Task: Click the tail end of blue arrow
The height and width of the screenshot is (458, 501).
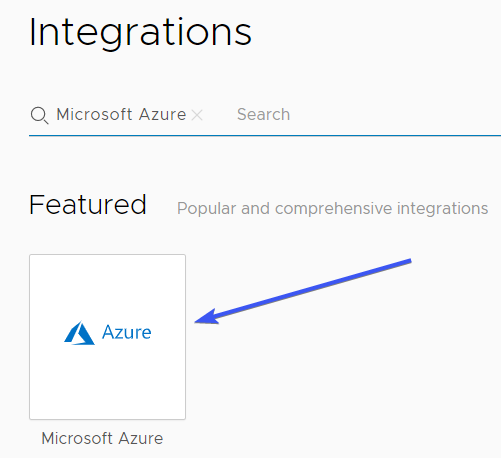Action: coord(409,261)
